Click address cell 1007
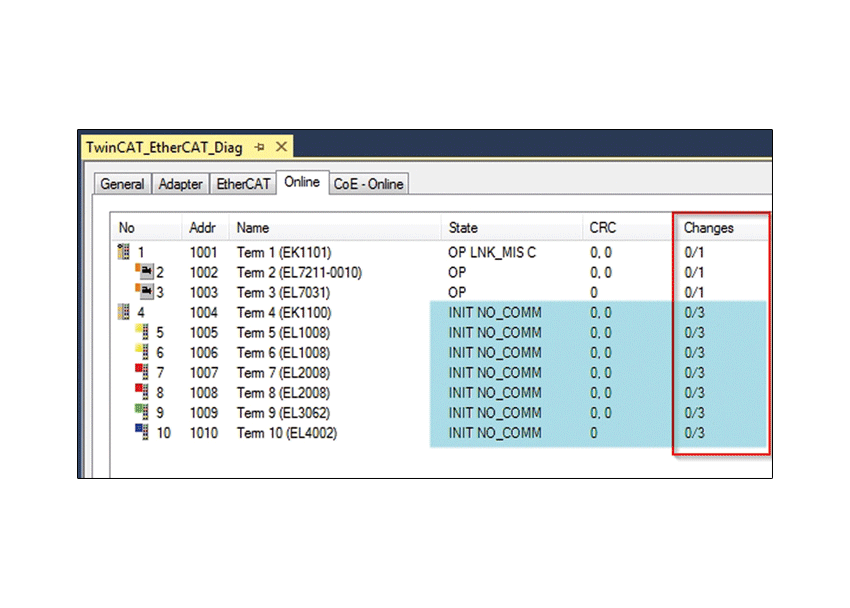The width and height of the screenshot is (850, 608). click(x=203, y=373)
